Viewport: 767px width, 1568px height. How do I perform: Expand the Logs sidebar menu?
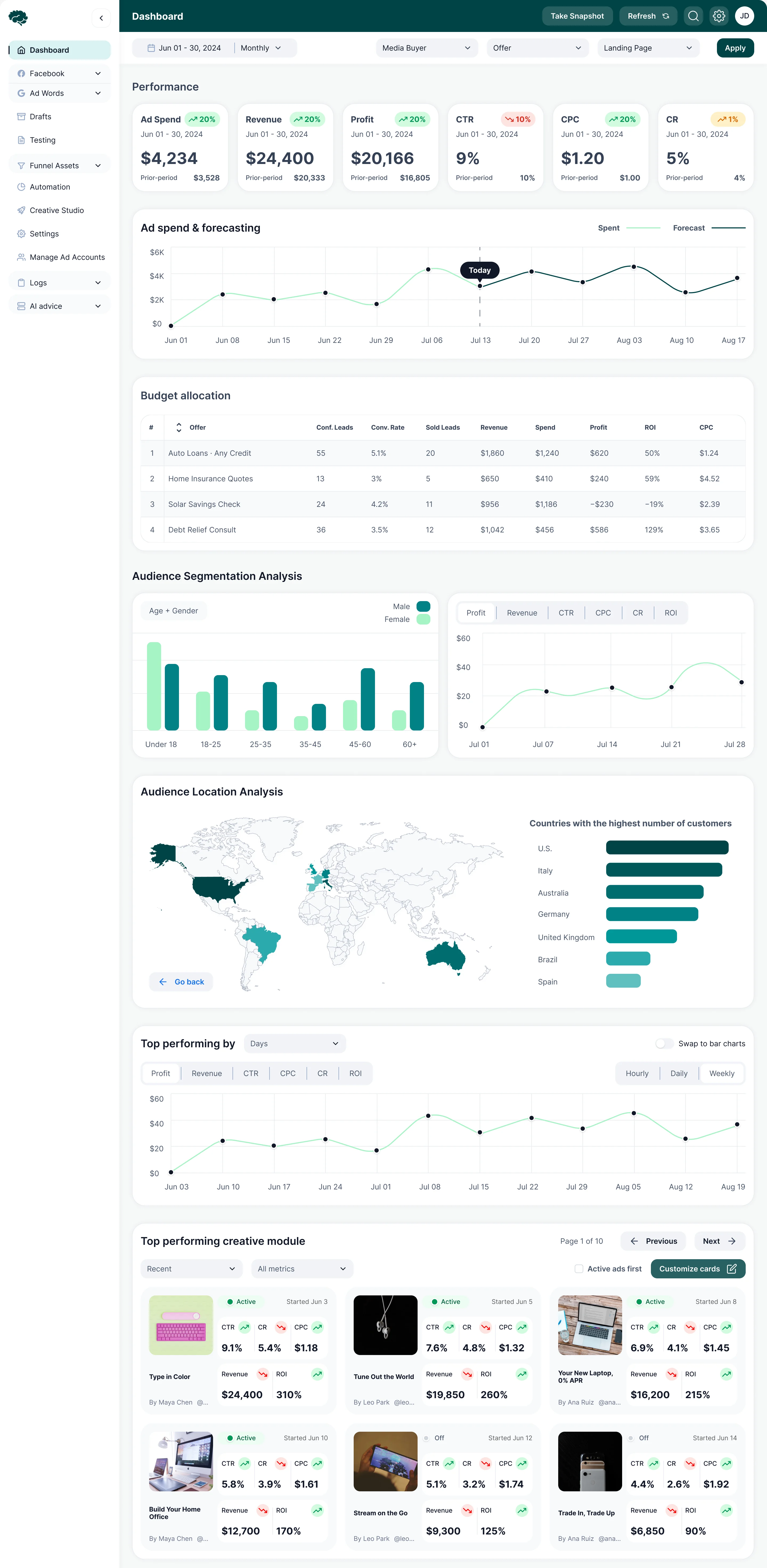(98, 283)
